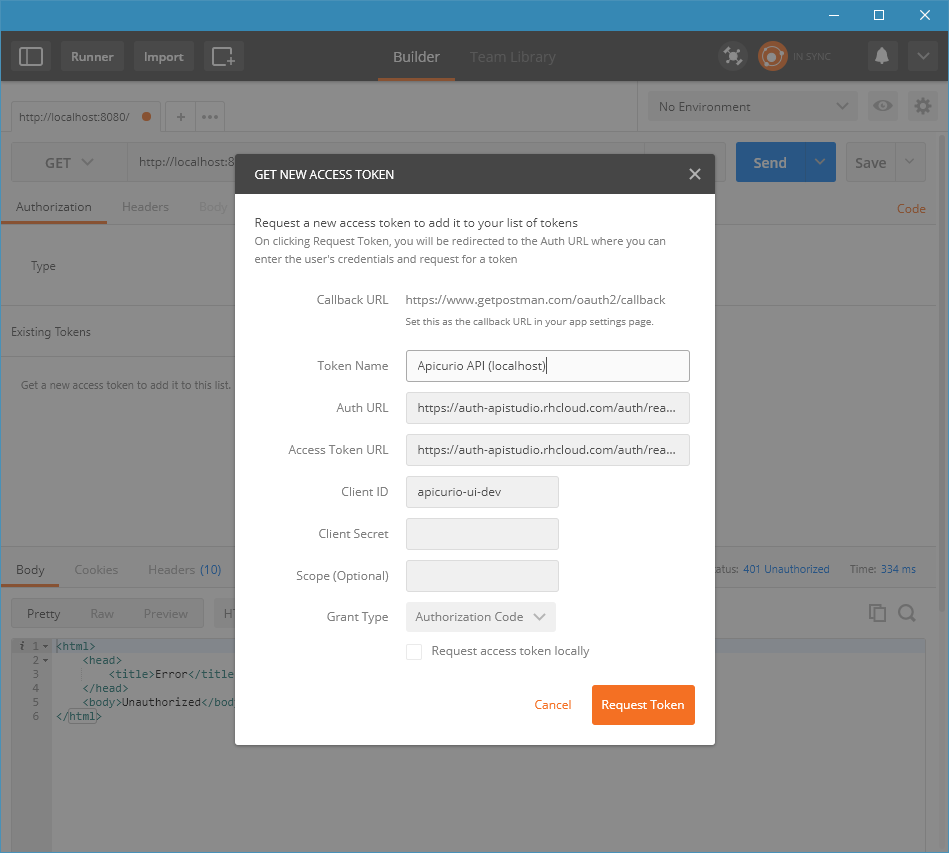Enable Request access token locally checkbox
Viewport: 949px width, 853px height.
[x=414, y=652]
